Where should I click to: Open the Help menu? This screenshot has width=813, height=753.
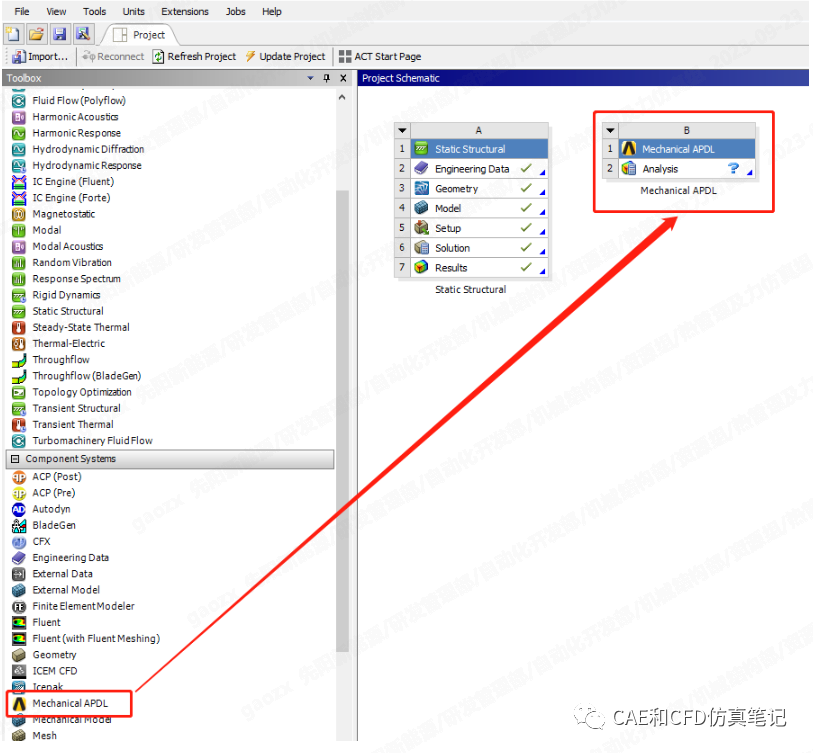click(x=272, y=11)
